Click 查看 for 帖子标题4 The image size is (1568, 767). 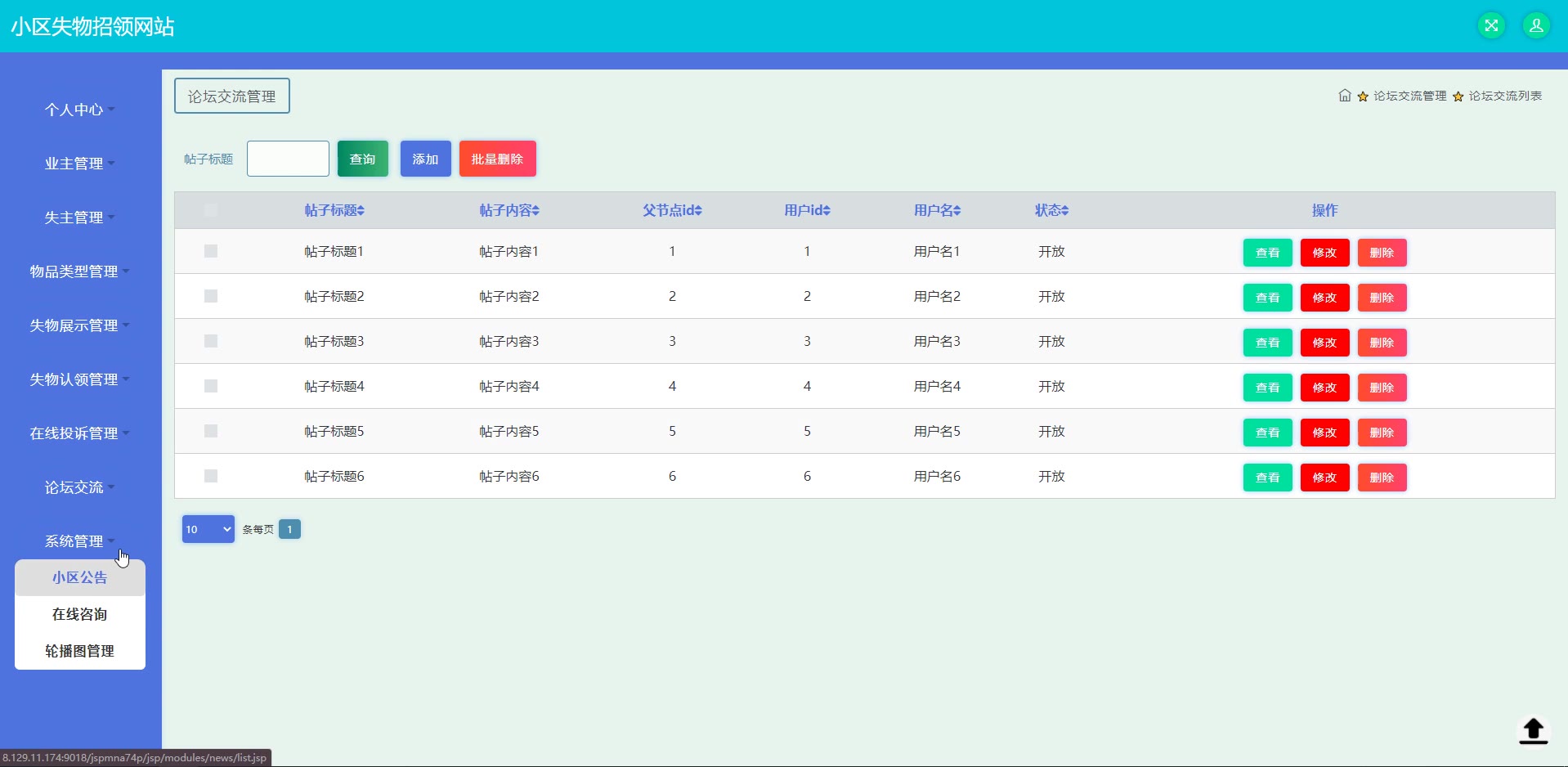pyautogui.click(x=1268, y=388)
